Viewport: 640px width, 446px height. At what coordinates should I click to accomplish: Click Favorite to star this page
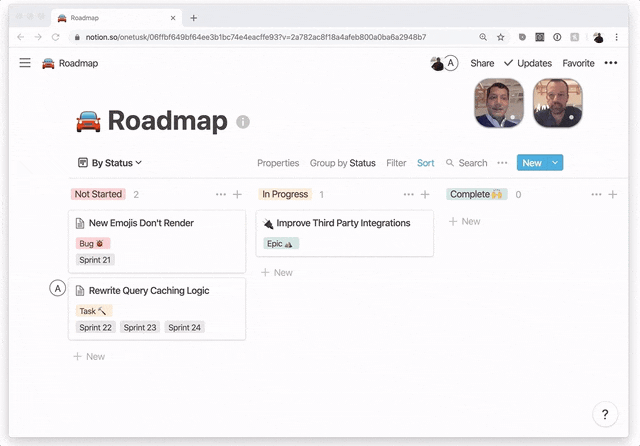[578, 63]
